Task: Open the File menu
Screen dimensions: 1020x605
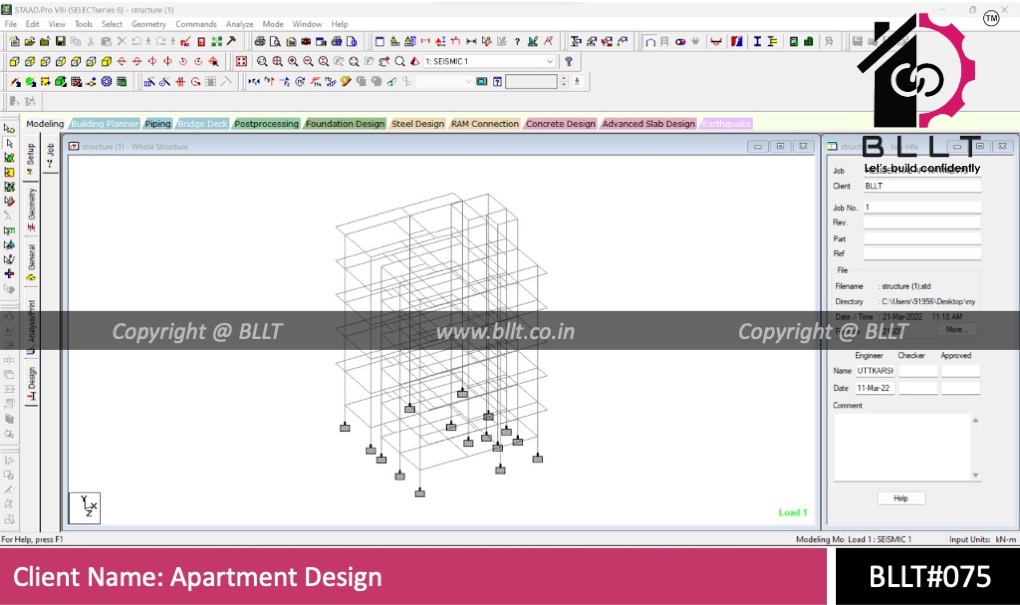Action: pyautogui.click(x=11, y=24)
